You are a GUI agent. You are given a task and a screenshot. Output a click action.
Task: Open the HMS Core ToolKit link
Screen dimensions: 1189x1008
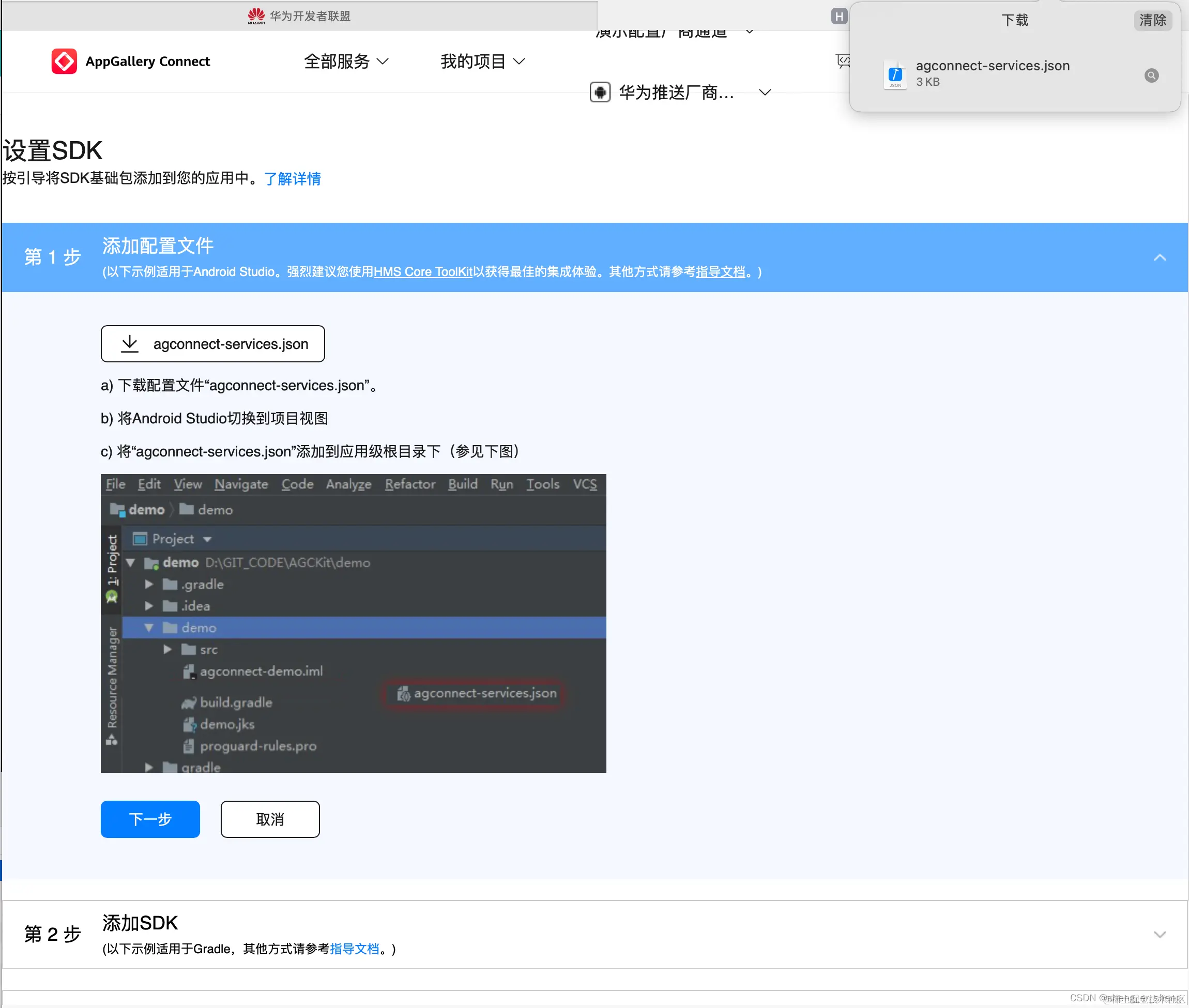(423, 272)
